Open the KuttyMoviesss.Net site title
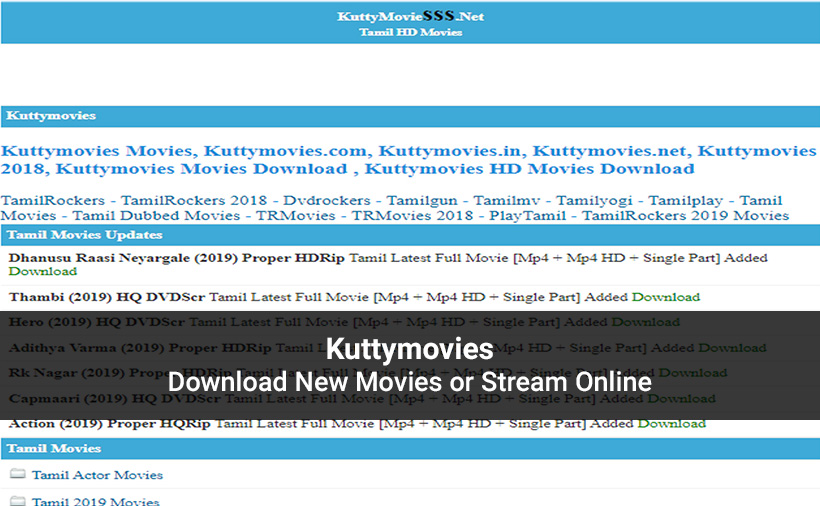820x506 pixels. (x=411, y=16)
